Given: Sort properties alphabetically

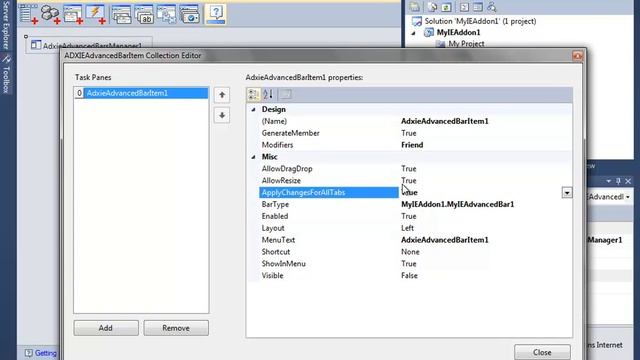Looking at the screenshot, I should (x=268, y=95).
